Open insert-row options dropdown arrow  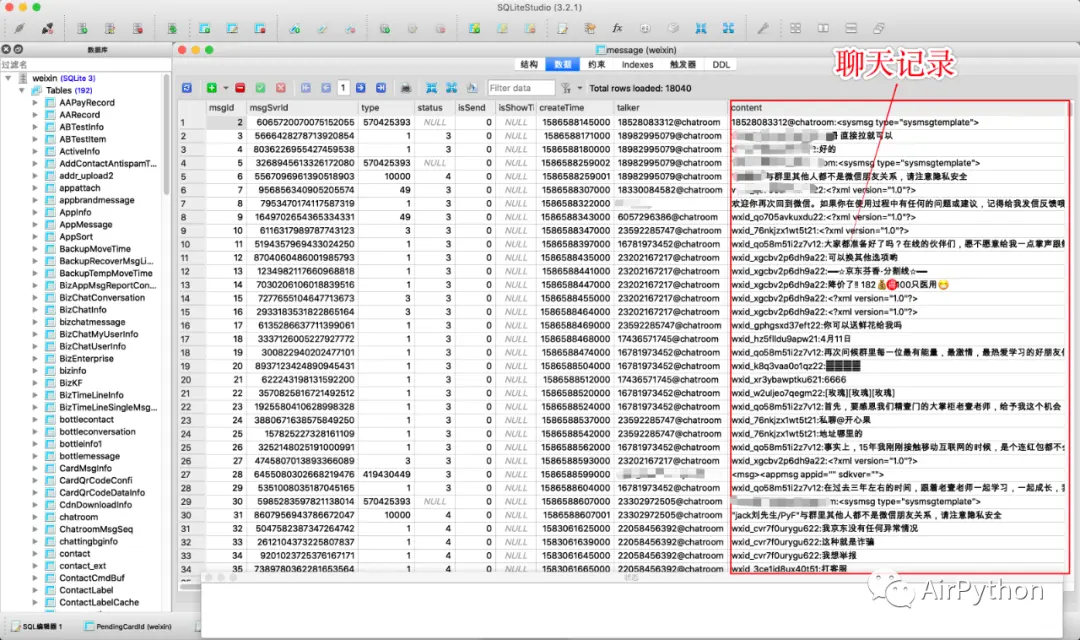[x=225, y=88]
